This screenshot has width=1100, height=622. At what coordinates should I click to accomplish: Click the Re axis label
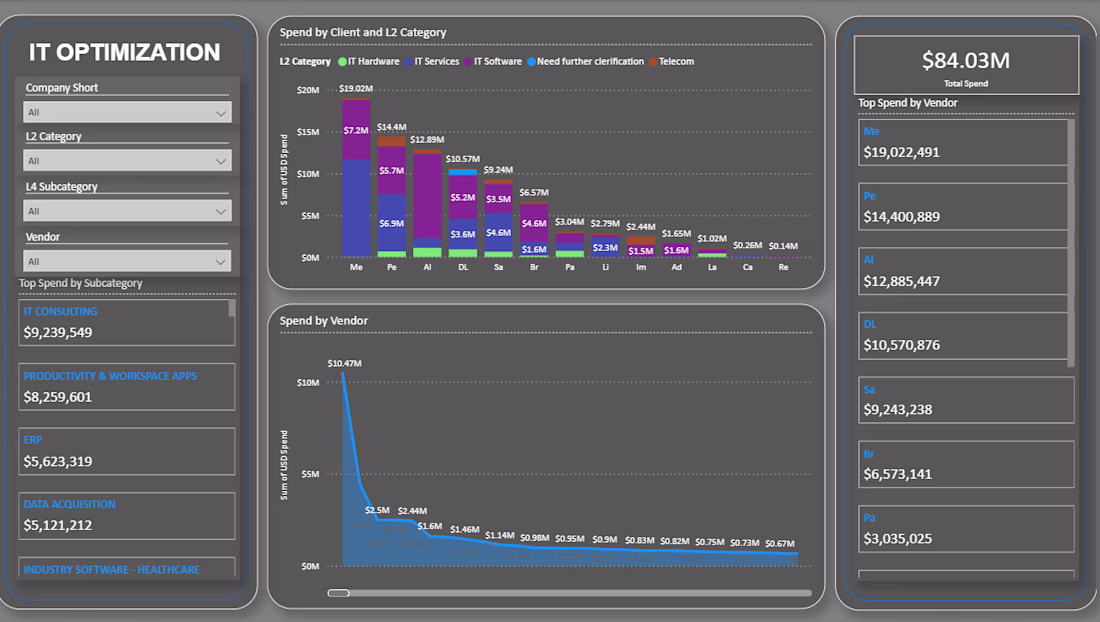pyautogui.click(x=783, y=267)
